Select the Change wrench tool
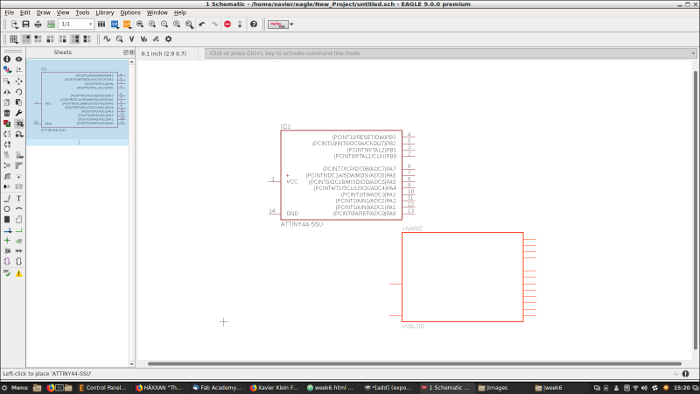700x394 pixels. tap(19, 113)
